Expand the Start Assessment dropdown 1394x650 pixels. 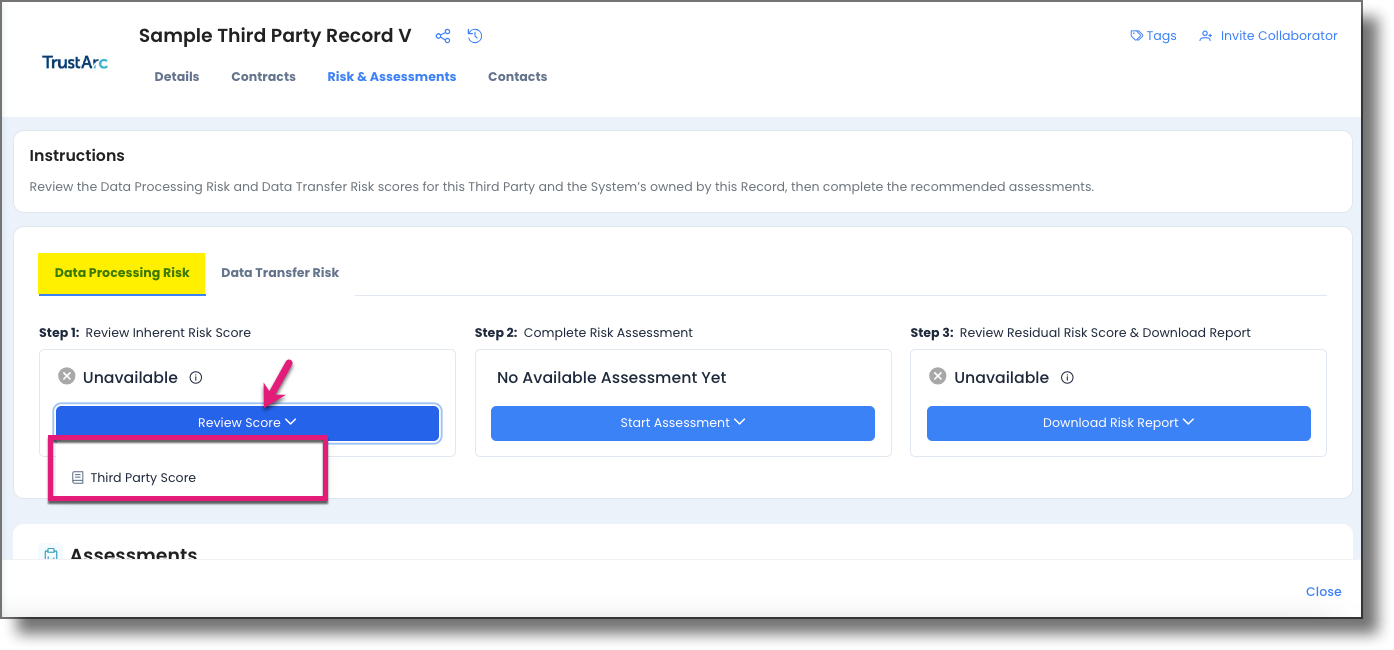[x=683, y=423]
